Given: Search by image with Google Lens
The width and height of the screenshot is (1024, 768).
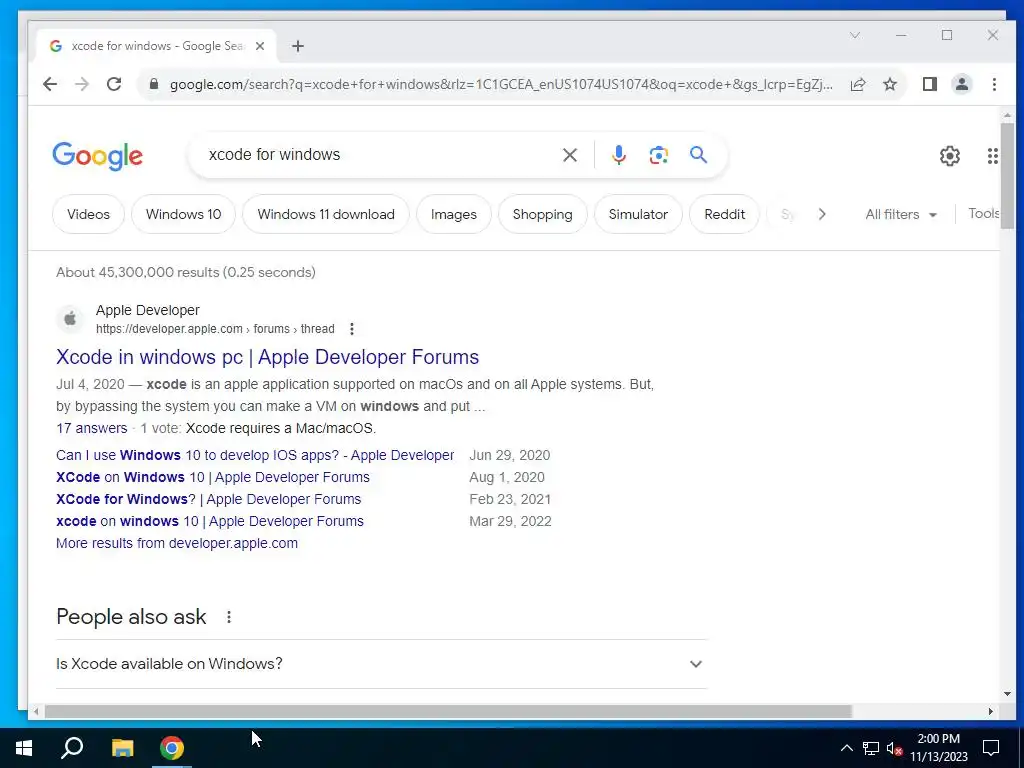Looking at the screenshot, I should click(658, 155).
